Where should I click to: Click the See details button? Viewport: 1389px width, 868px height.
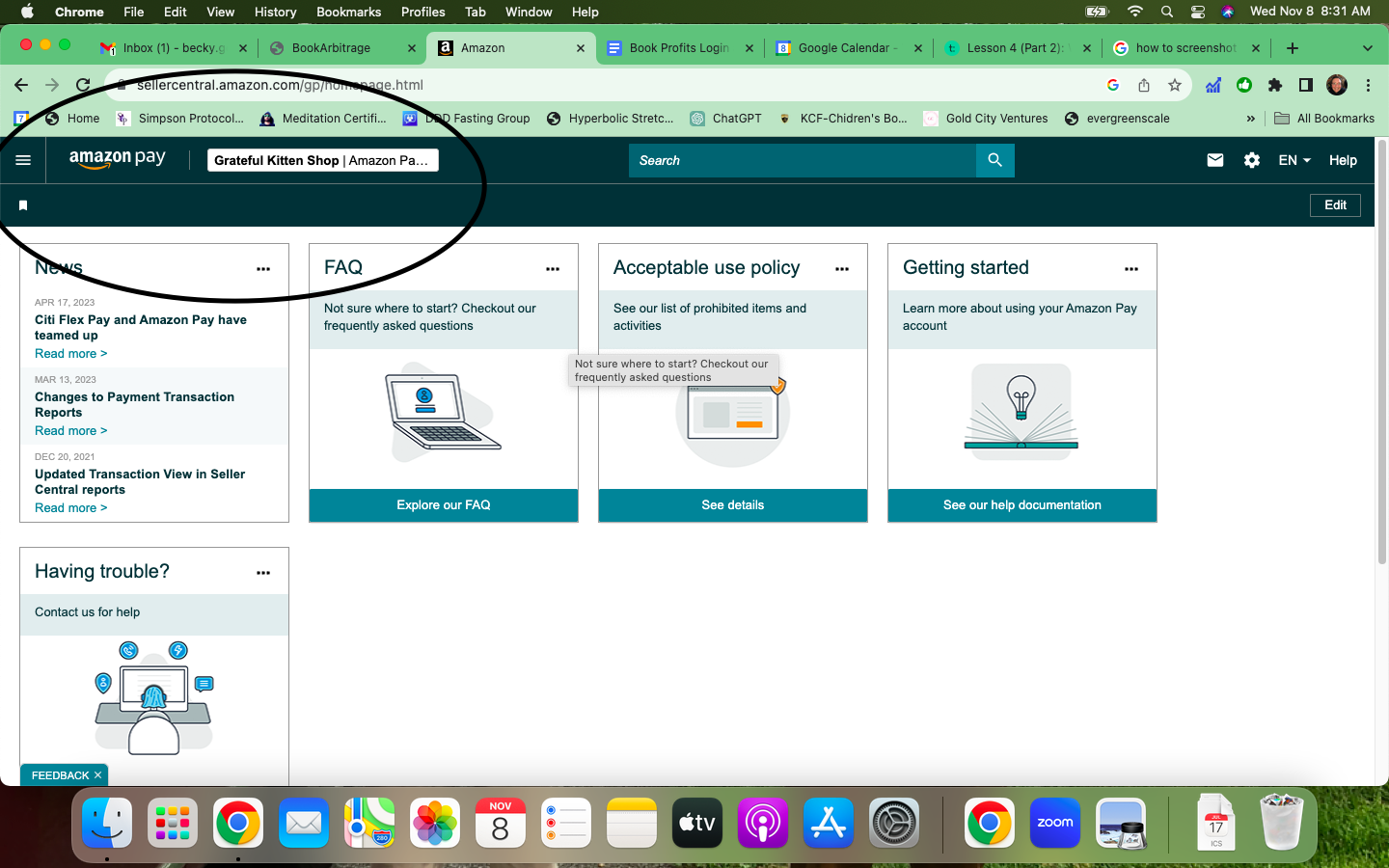733,505
